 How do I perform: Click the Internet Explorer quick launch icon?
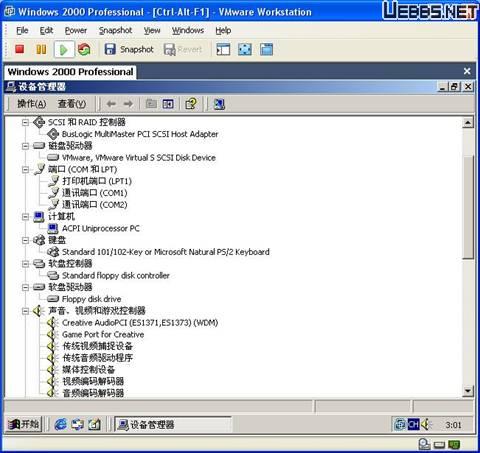[61, 424]
